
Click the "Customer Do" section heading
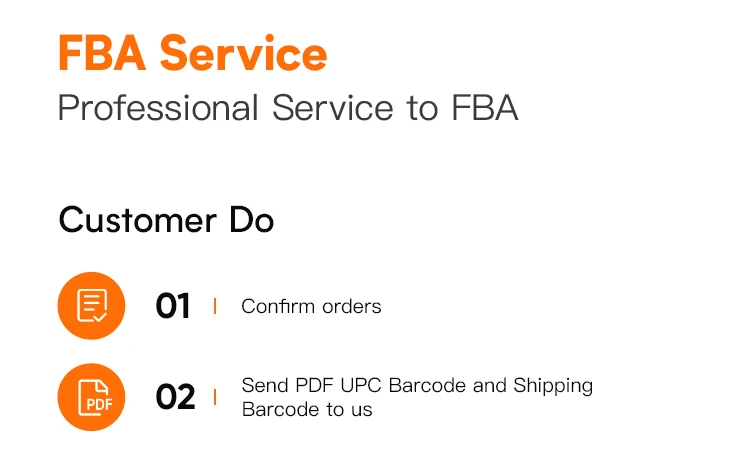point(166,220)
